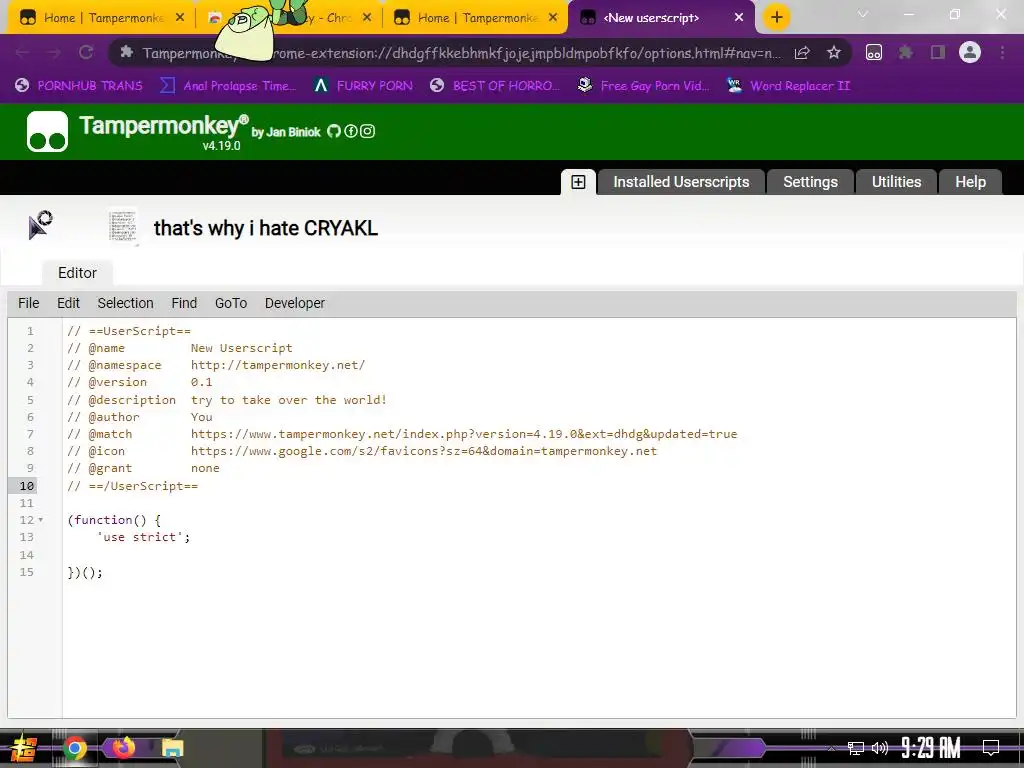
Task: Click the script icon thumbnail beside title
Action: coord(123,227)
